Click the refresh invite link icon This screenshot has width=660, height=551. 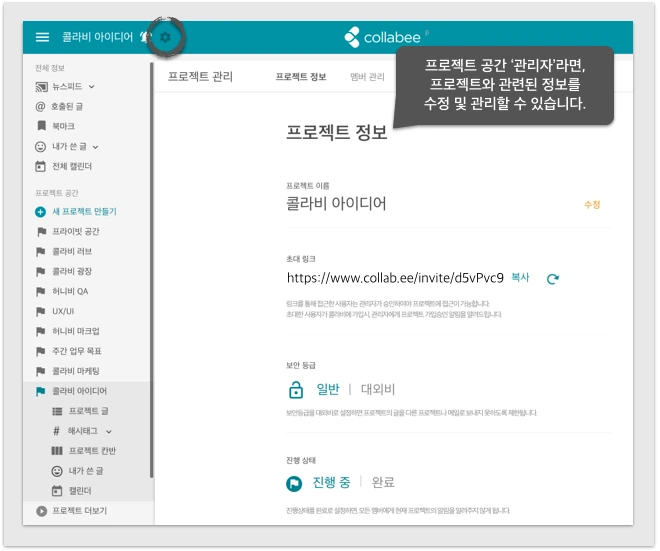coord(553,279)
